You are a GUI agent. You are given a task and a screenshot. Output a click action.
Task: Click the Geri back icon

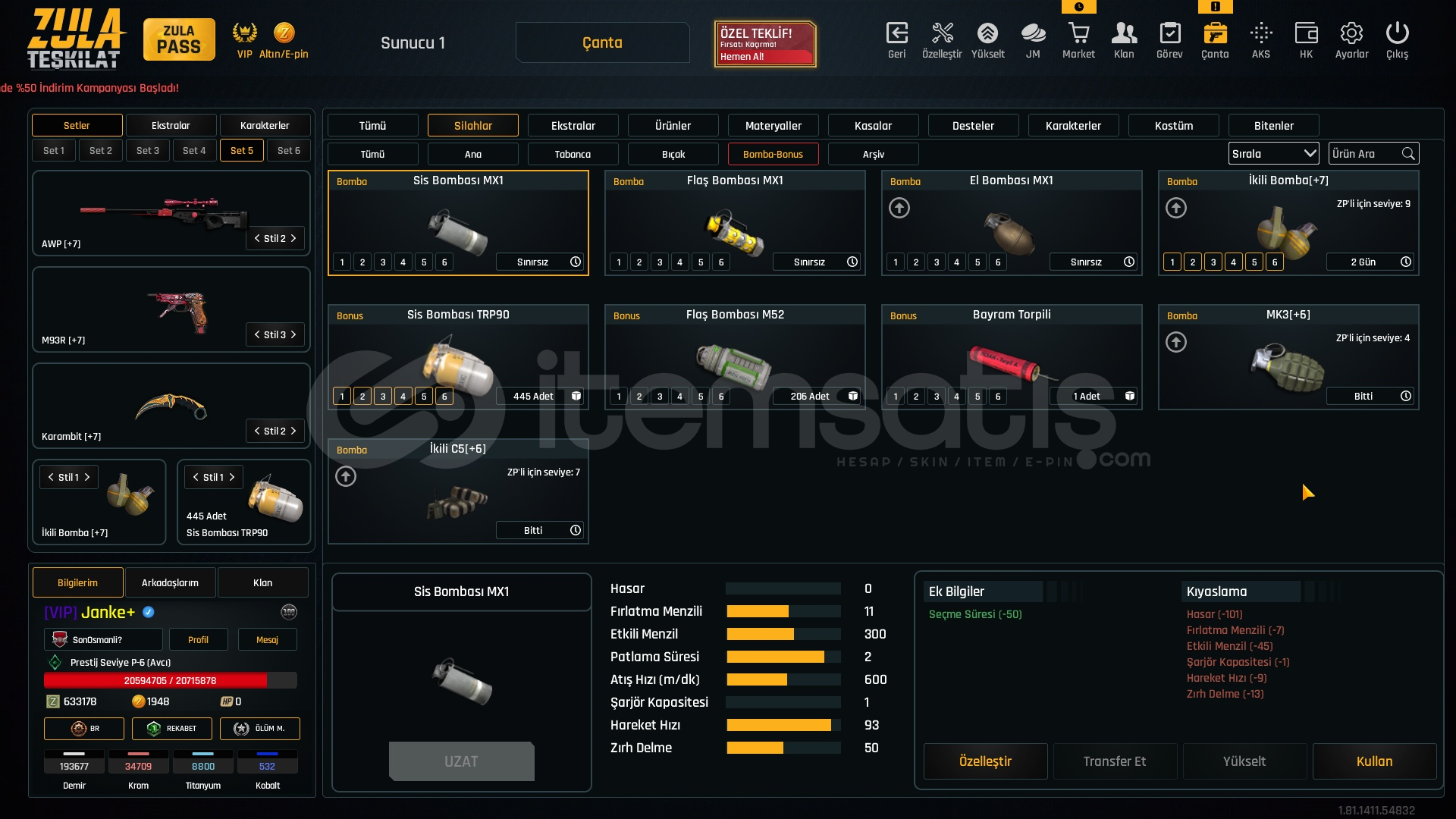[896, 33]
